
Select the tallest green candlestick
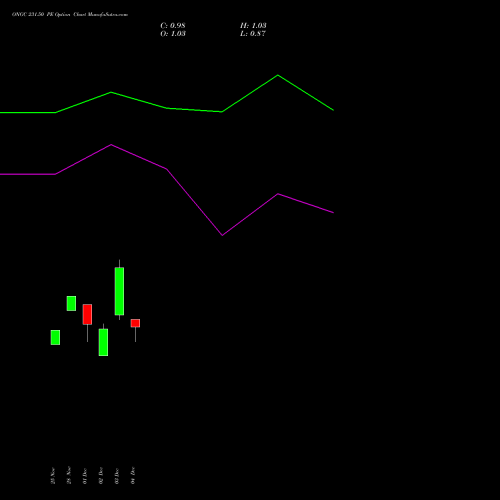[x=119, y=291]
